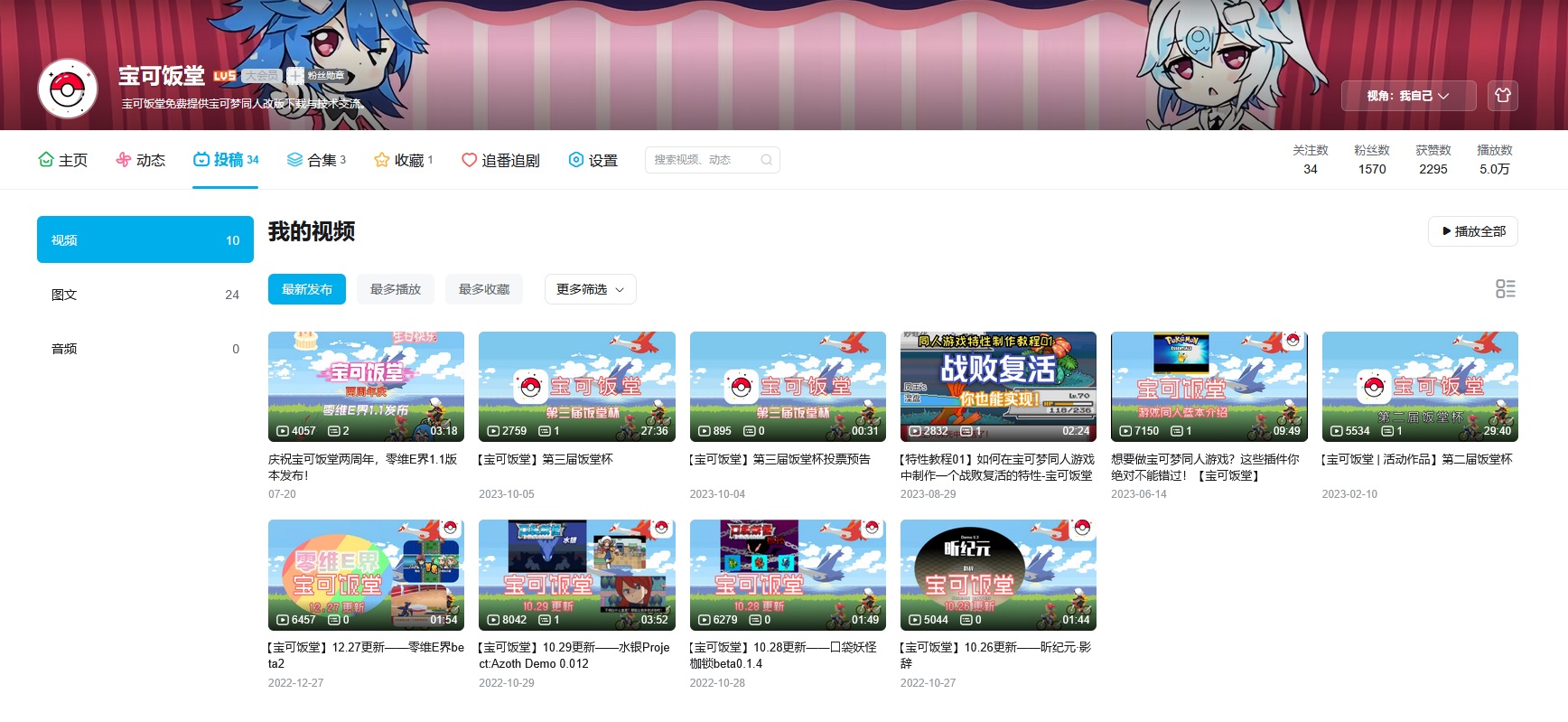This screenshot has width=1568, height=722.
Task: Click the search magnifier icon
Action: 766,160
